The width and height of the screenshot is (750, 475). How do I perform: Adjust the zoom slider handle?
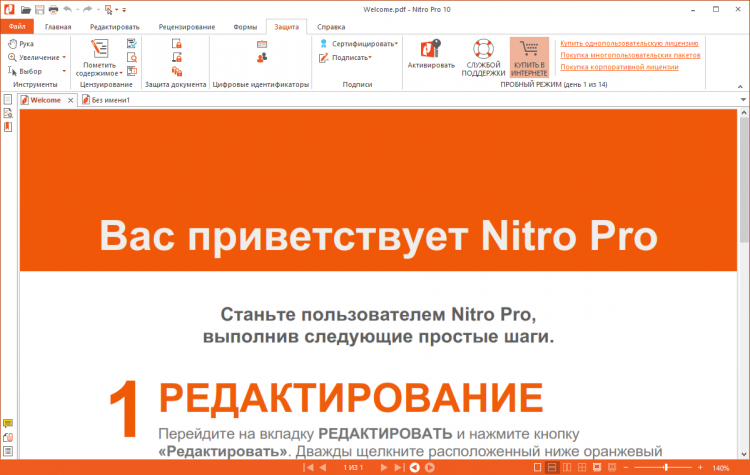click(x=665, y=467)
